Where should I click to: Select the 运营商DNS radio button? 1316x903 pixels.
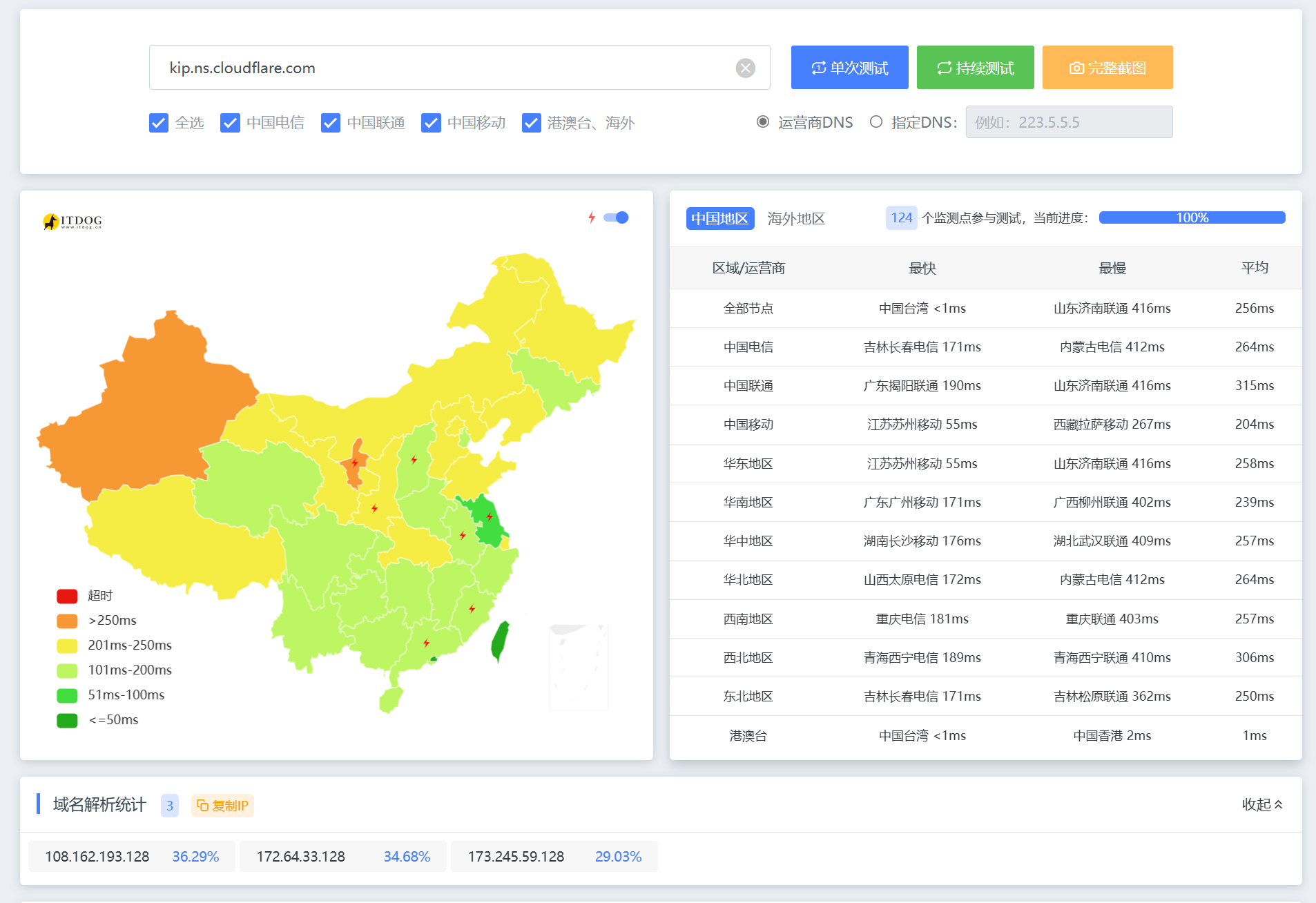coord(763,122)
